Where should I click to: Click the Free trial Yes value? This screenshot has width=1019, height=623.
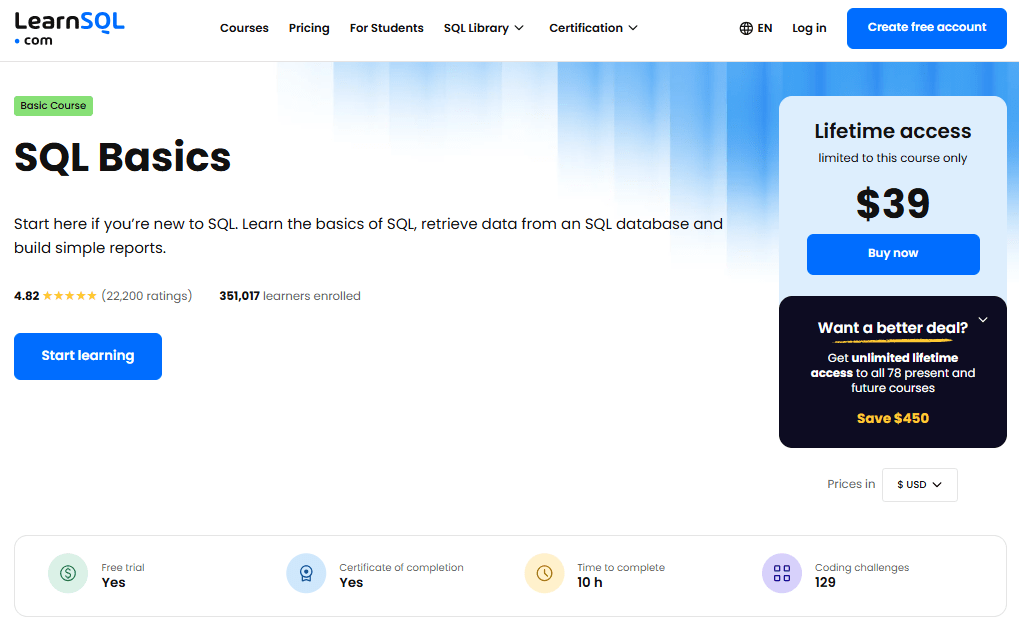(x=113, y=583)
